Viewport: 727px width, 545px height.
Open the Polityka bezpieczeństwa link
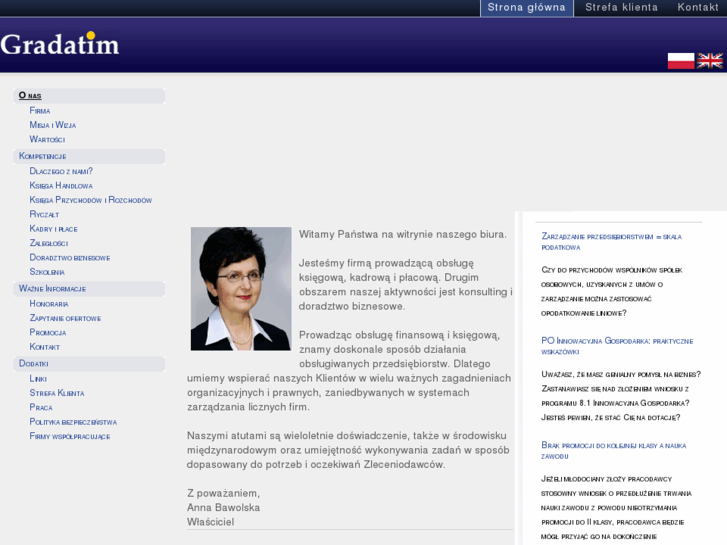click(73, 422)
